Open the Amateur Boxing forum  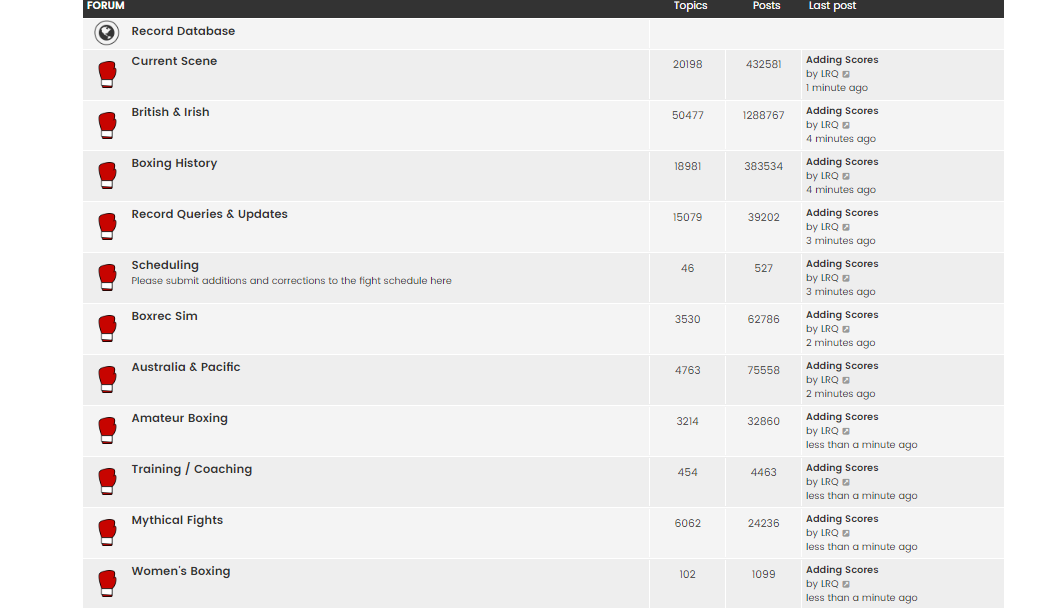point(179,418)
